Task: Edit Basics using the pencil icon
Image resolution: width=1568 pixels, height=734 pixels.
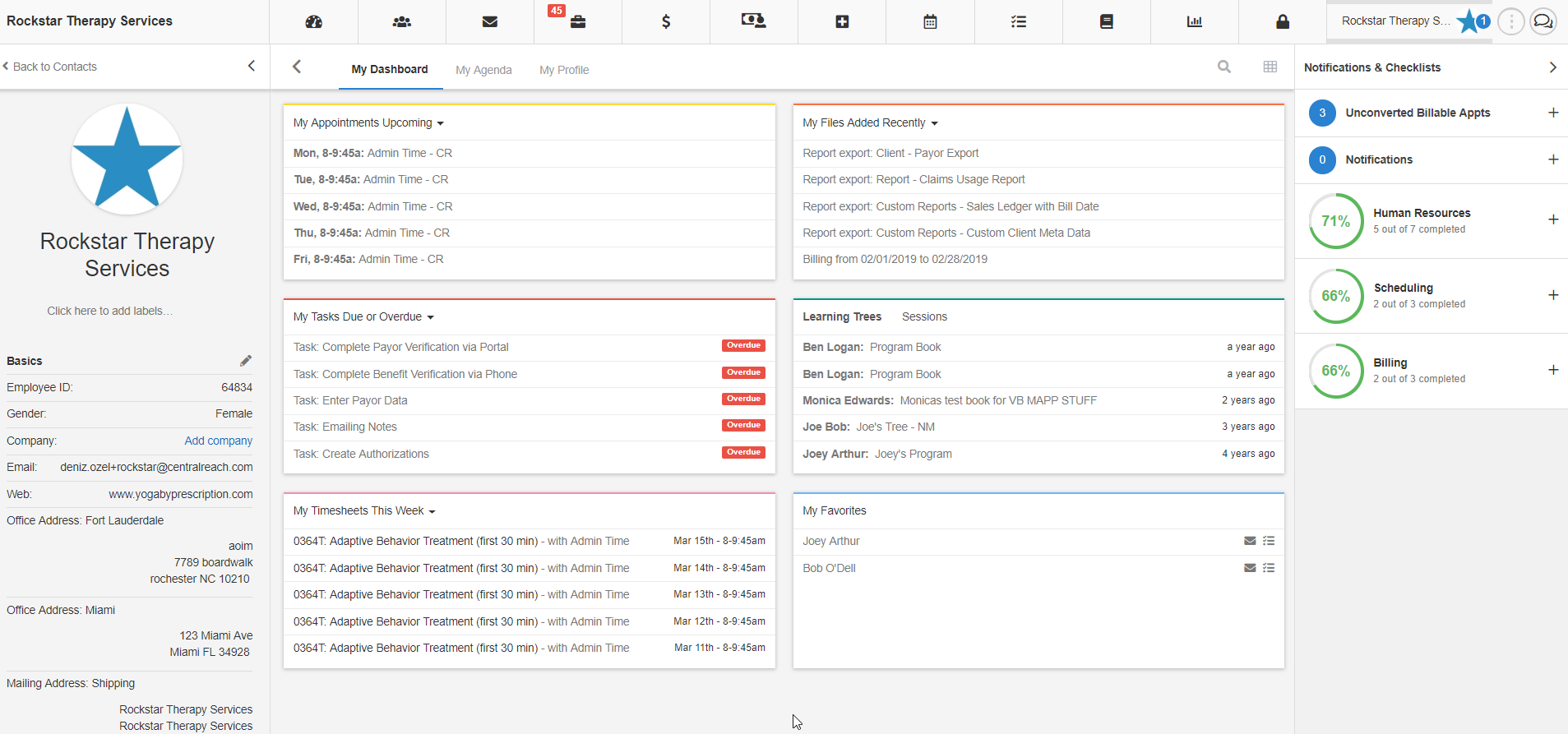Action: coord(245,361)
